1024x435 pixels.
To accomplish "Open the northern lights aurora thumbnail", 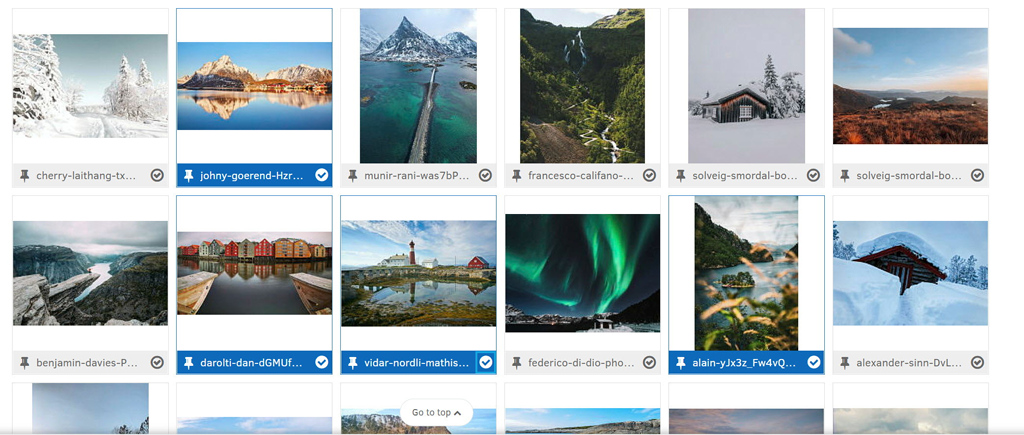I will pos(582,272).
